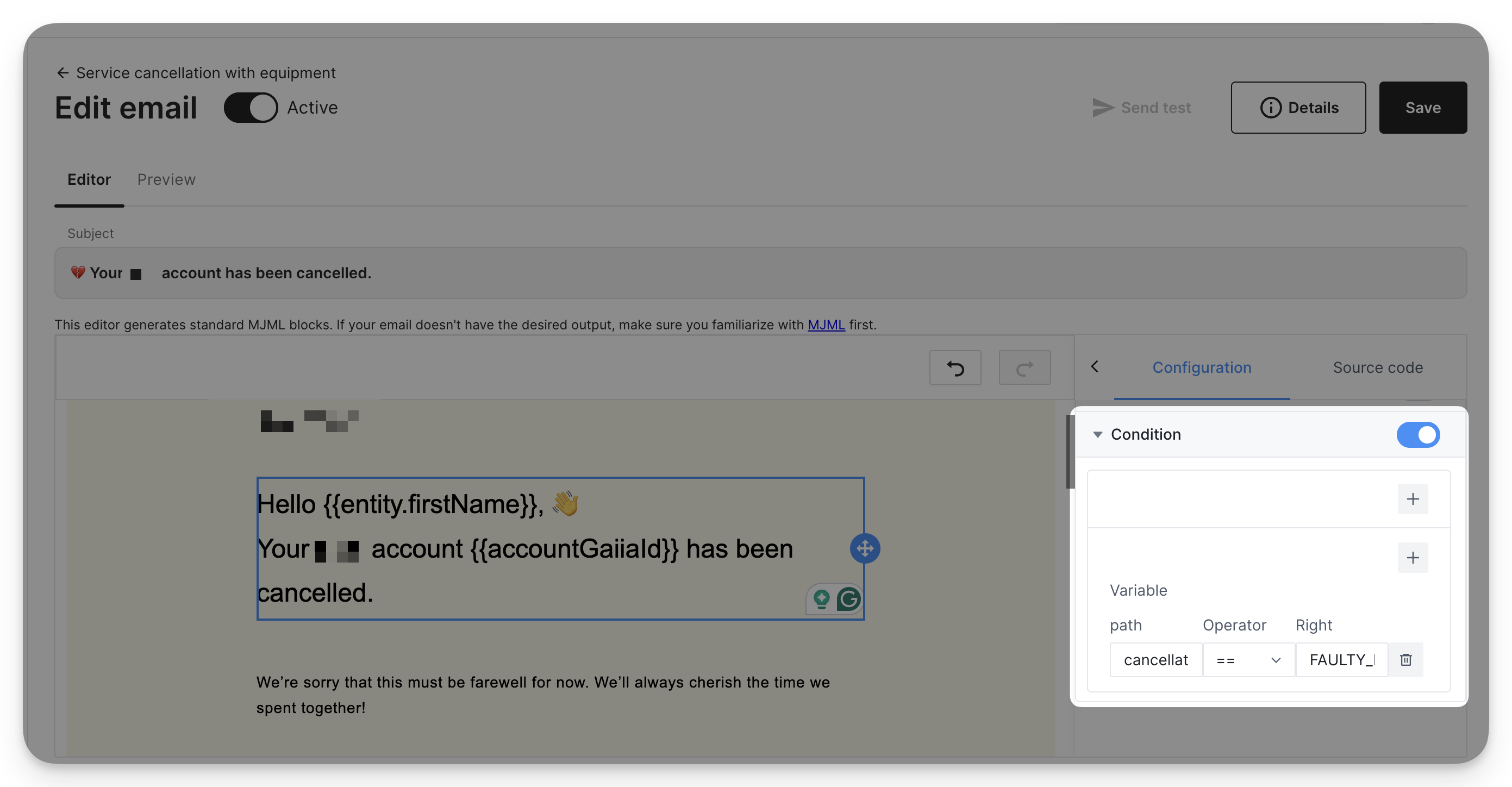
Task: Click the Send test paper-plane icon
Action: coord(1103,108)
